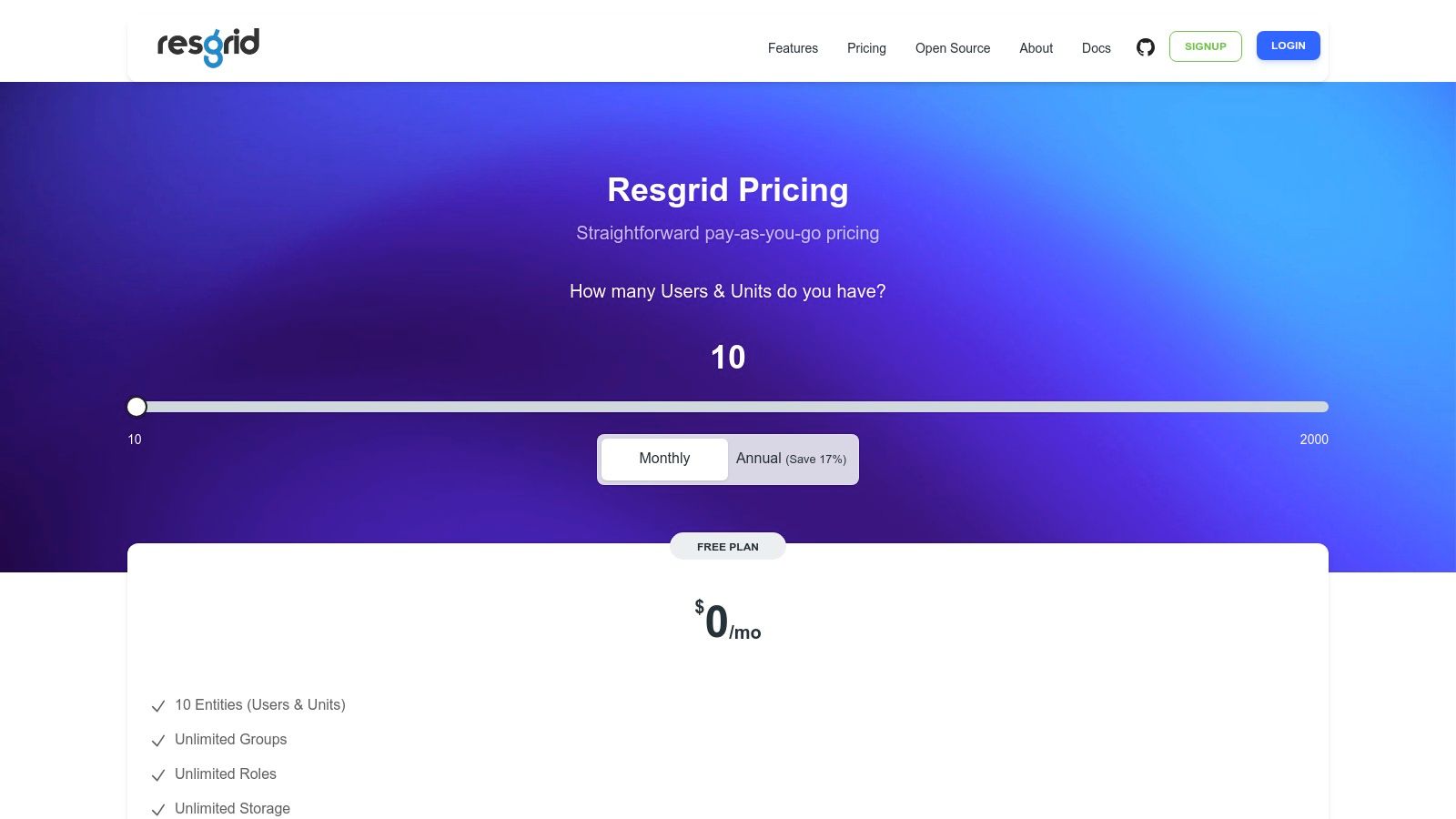This screenshot has width=1456, height=819.
Task: Go to Pricing in navigation
Action: tap(866, 48)
